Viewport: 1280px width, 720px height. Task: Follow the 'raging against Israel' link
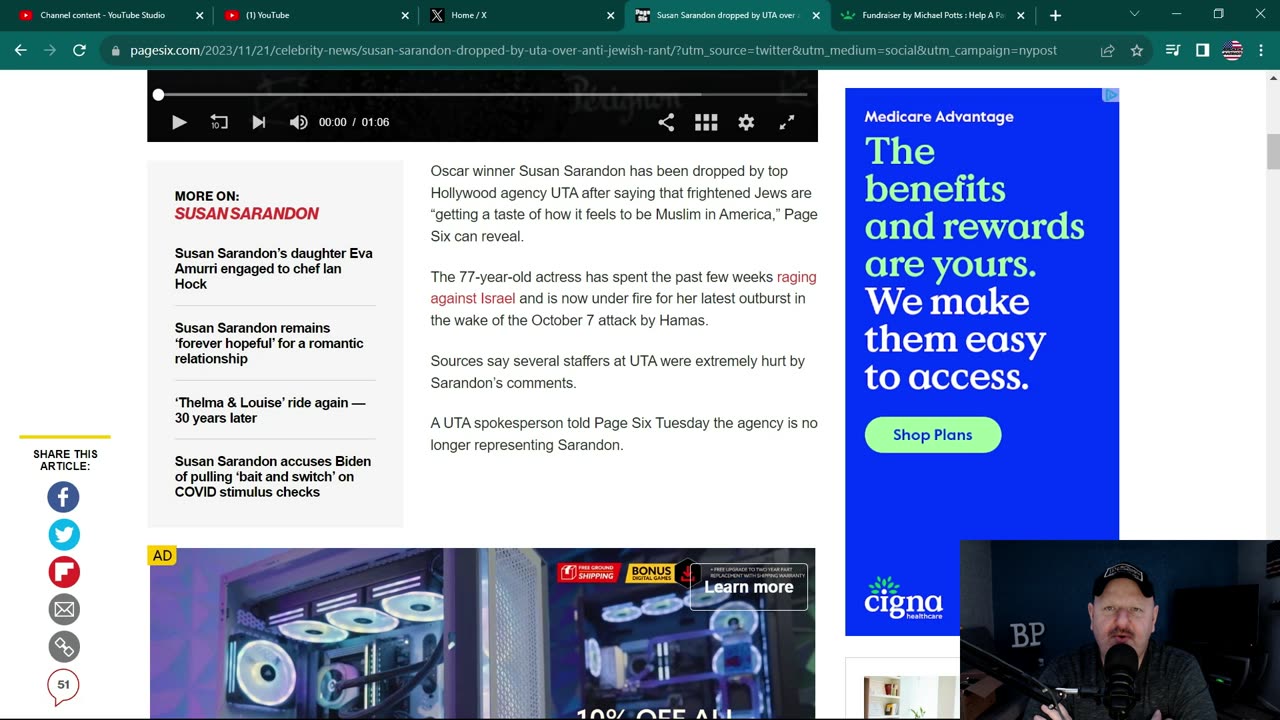623,287
